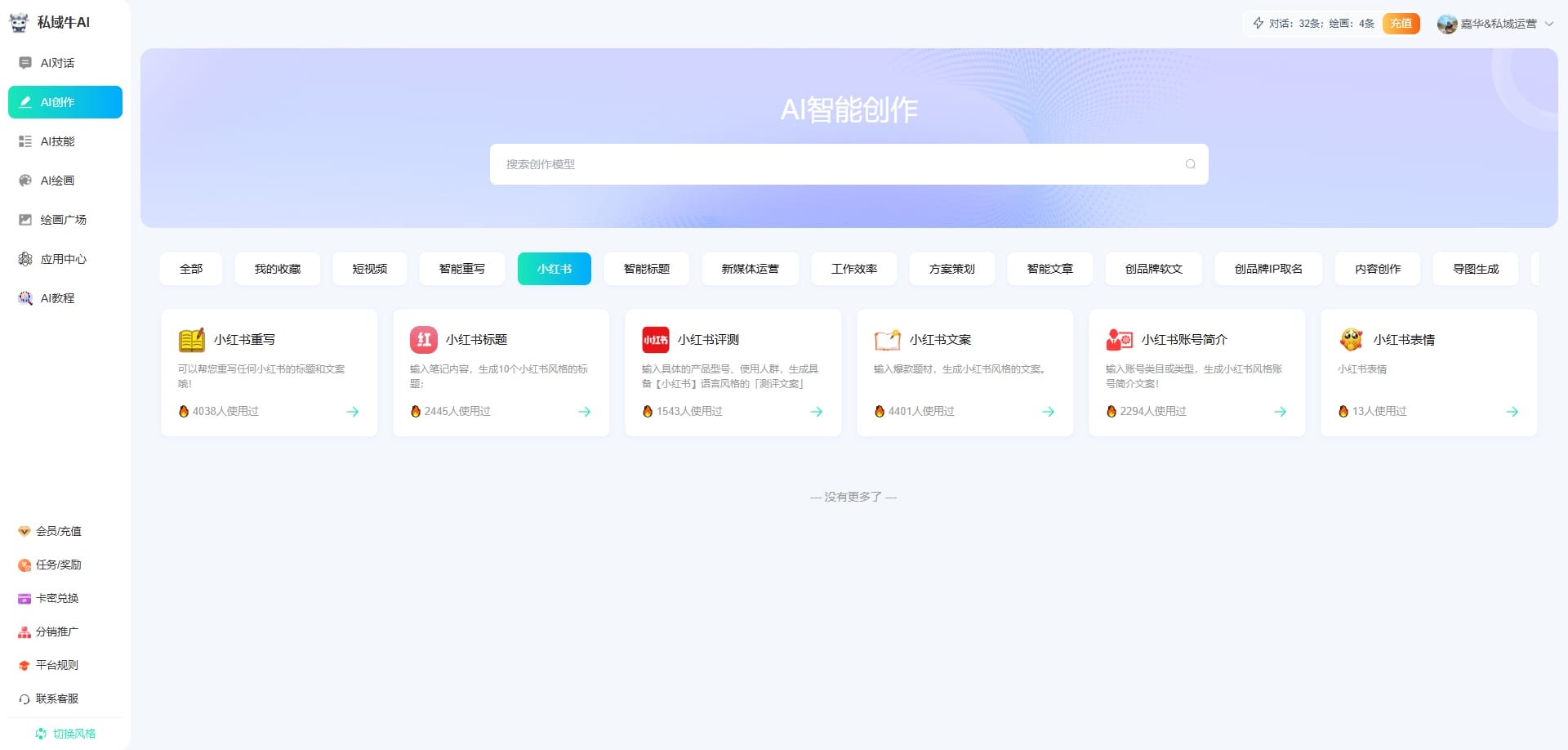The width and height of the screenshot is (1568, 750).
Task: Click the 小红书评测 logo icon
Action: coord(656,339)
